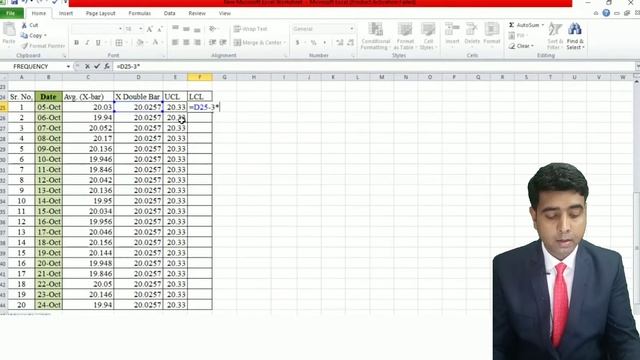Select column F header
Image resolution: width=640 pixels, height=360 pixels.
[x=200, y=77]
